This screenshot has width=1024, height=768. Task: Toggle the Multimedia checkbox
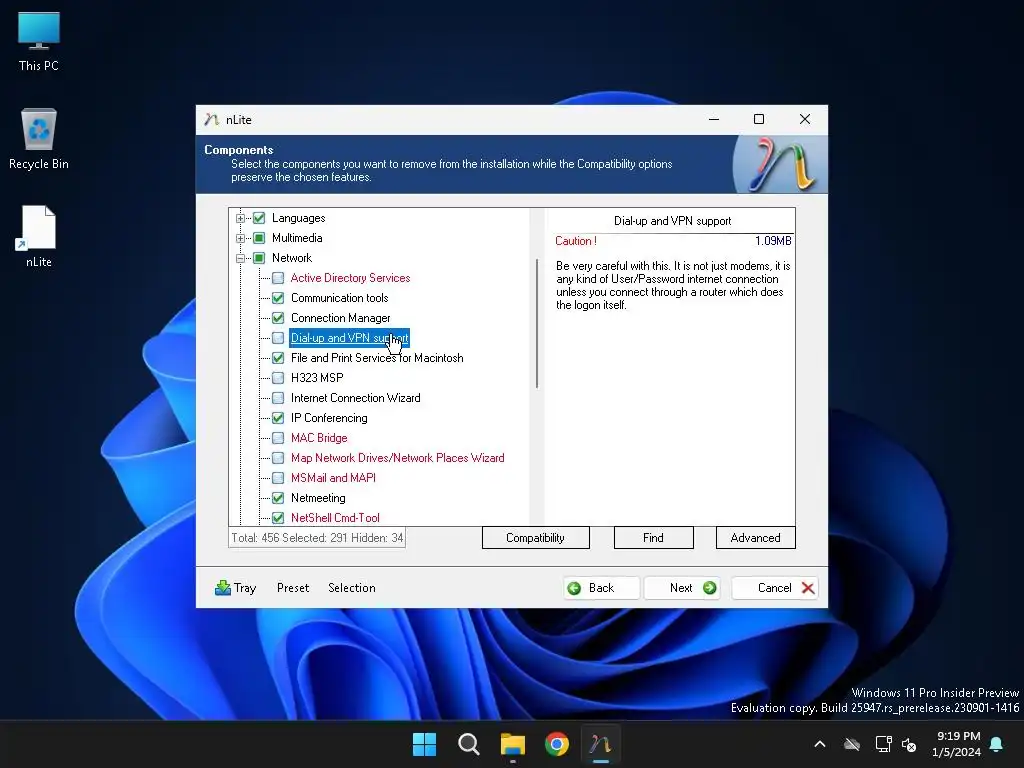pyautogui.click(x=259, y=238)
